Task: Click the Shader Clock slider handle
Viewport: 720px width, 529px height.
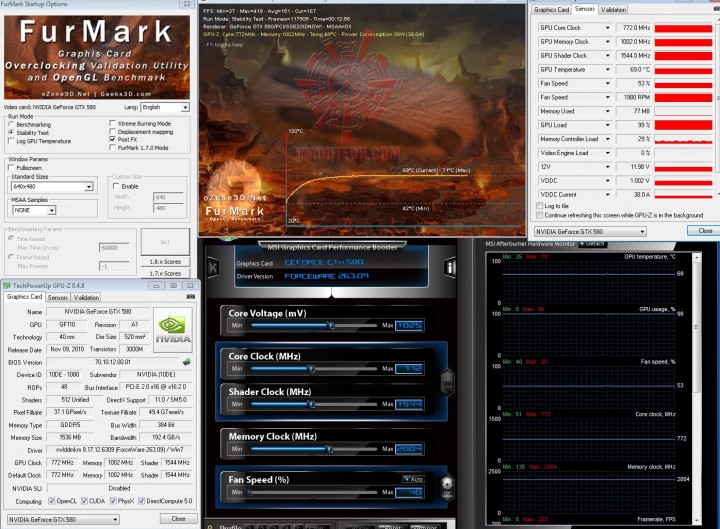Action: [312, 404]
